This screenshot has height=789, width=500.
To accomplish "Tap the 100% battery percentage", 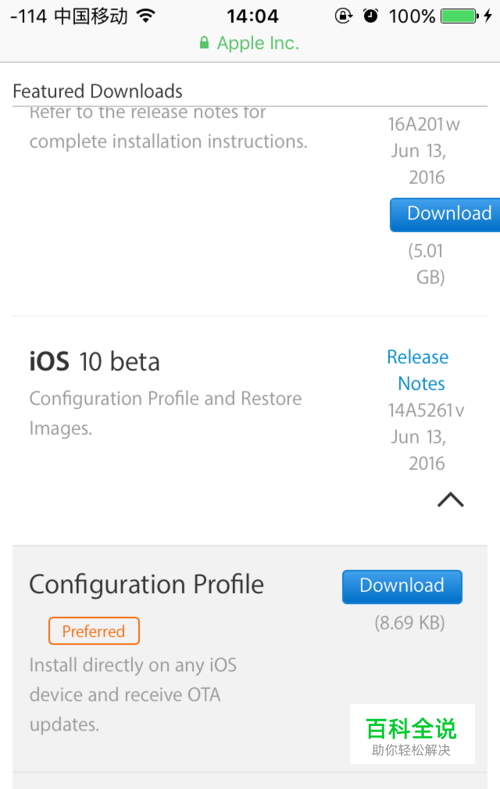I will [x=412, y=16].
